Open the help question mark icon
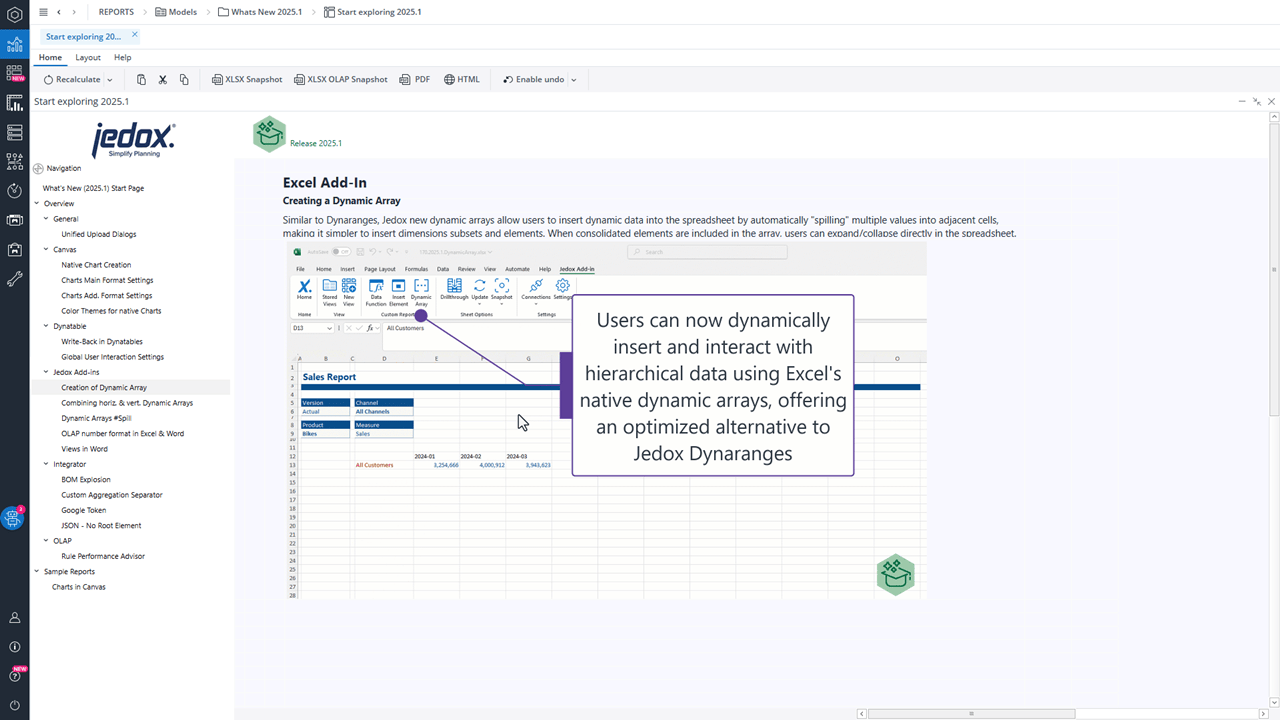The image size is (1280, 720). click(x=14, y=676)
